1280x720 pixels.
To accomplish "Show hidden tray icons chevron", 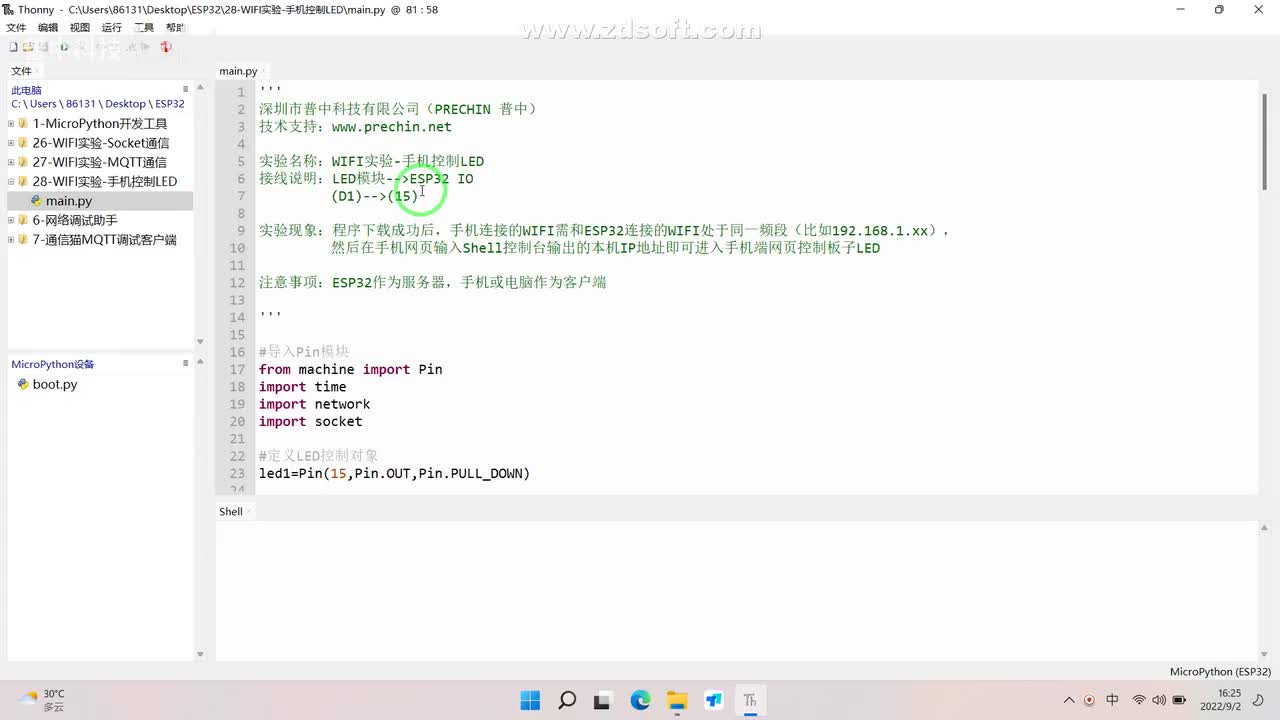I will click(x=1069, y=700).
